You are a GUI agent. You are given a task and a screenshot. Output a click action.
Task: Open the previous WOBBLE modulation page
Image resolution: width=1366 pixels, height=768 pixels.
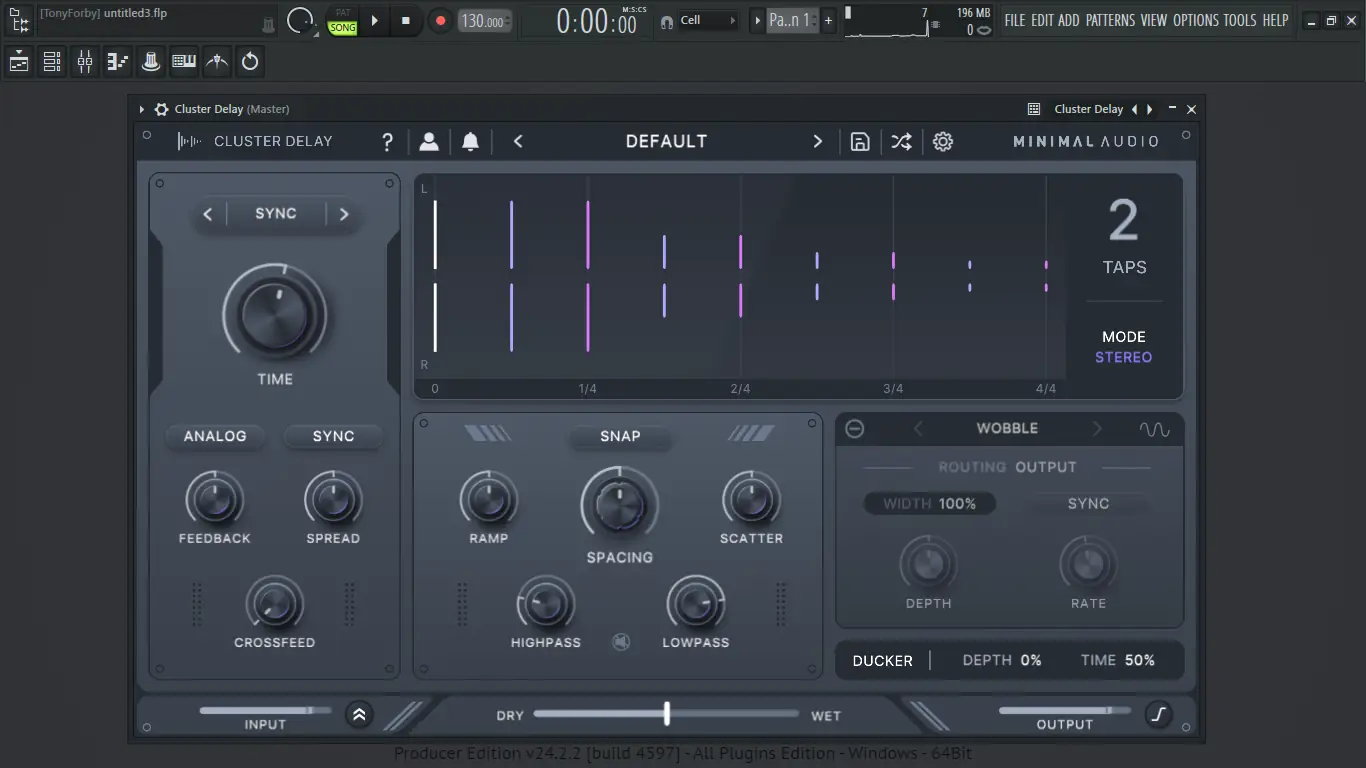919,428
